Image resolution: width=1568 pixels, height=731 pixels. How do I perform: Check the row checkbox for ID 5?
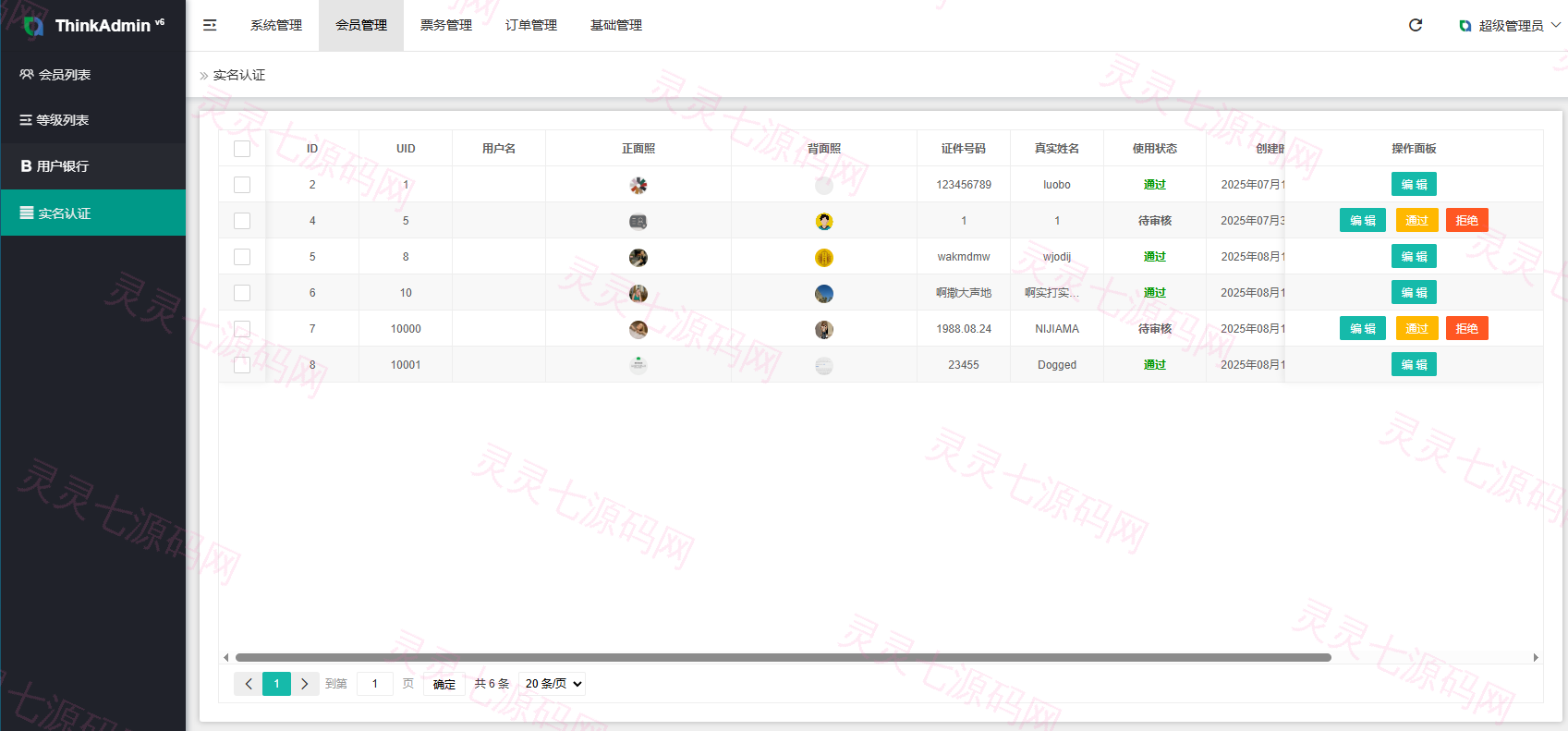242,257
